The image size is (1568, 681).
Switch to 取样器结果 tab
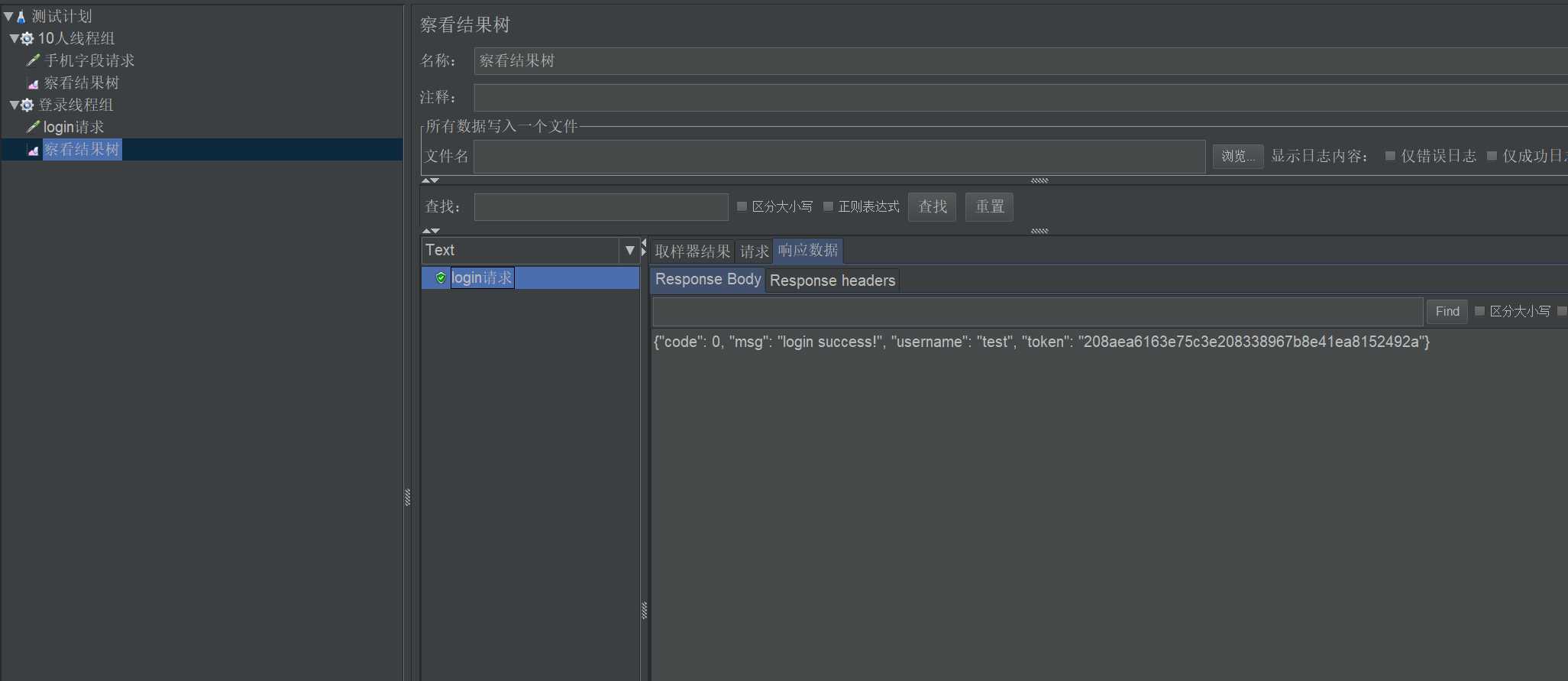(693, 251)
